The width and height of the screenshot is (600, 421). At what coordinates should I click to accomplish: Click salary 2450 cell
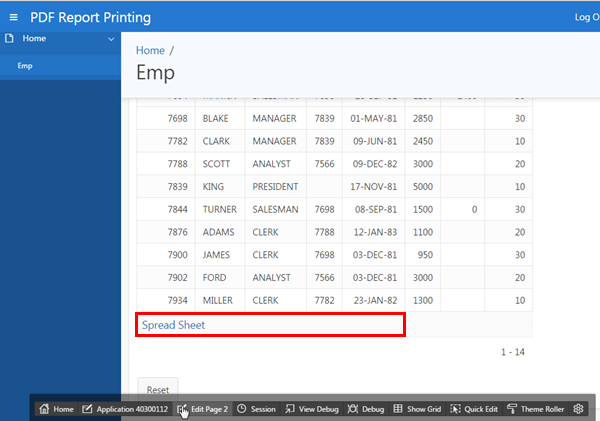(422, 141)
